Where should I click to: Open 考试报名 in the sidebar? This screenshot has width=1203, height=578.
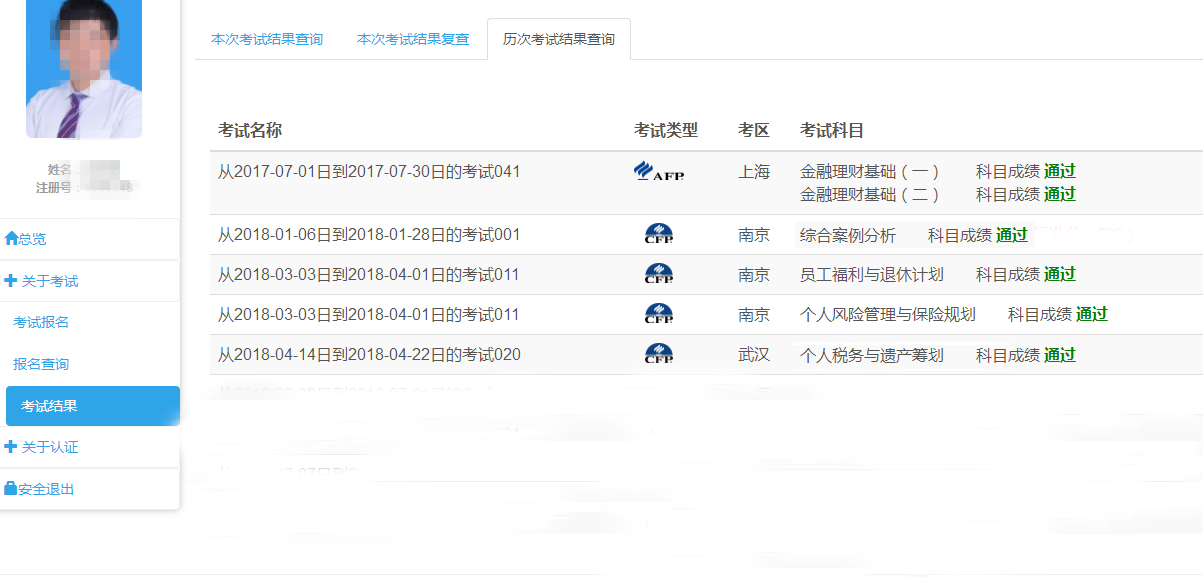[x=41, y=322]
